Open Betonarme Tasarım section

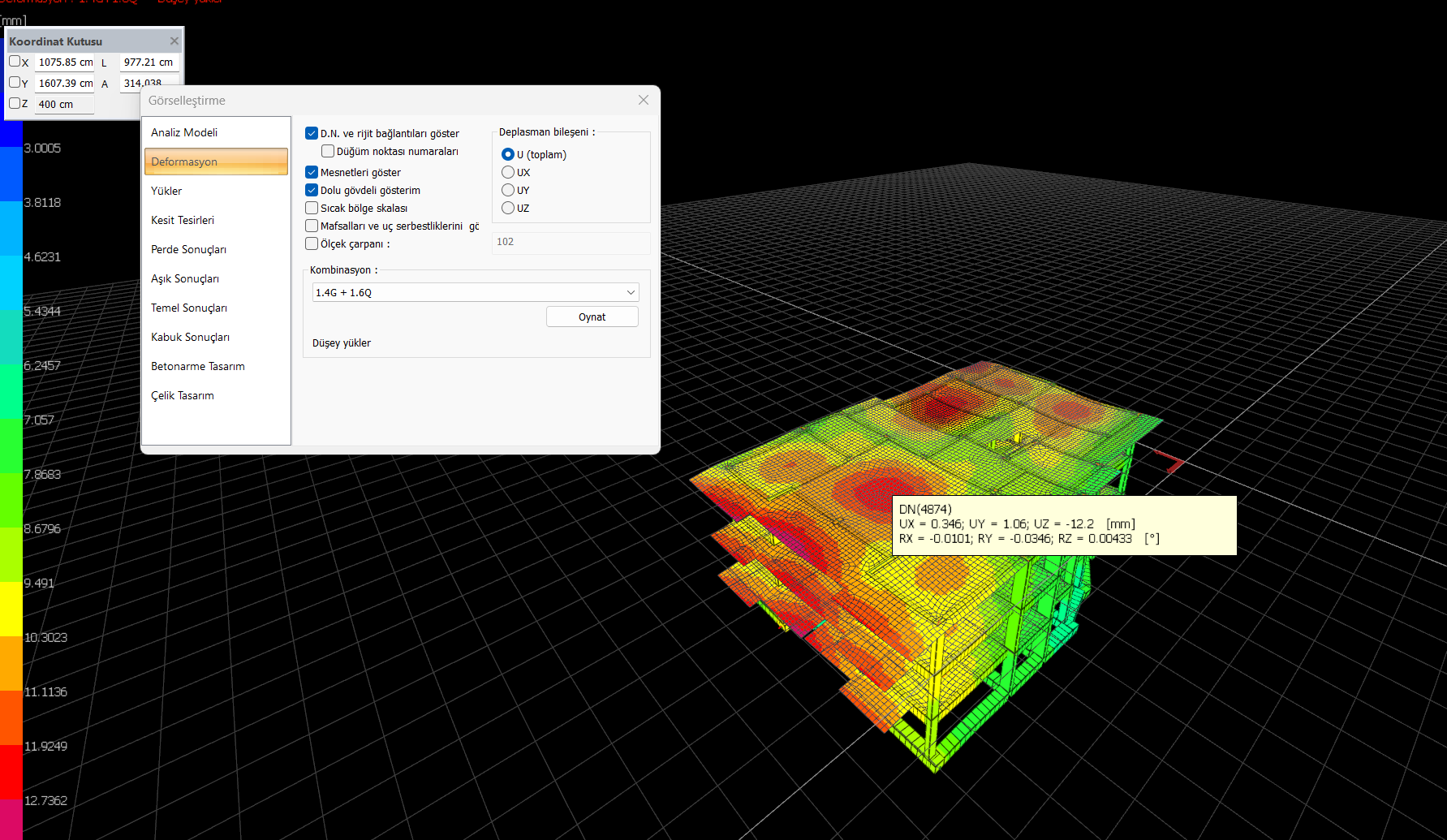click(197, 366)
